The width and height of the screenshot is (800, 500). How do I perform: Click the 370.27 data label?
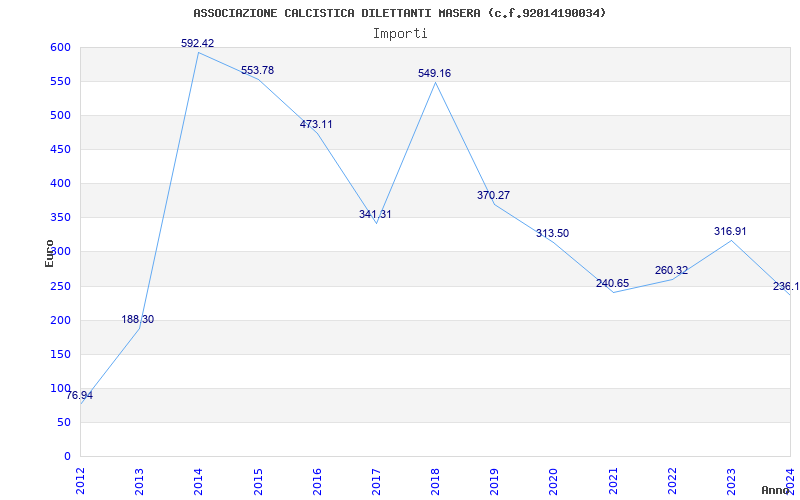coord(493,195)
